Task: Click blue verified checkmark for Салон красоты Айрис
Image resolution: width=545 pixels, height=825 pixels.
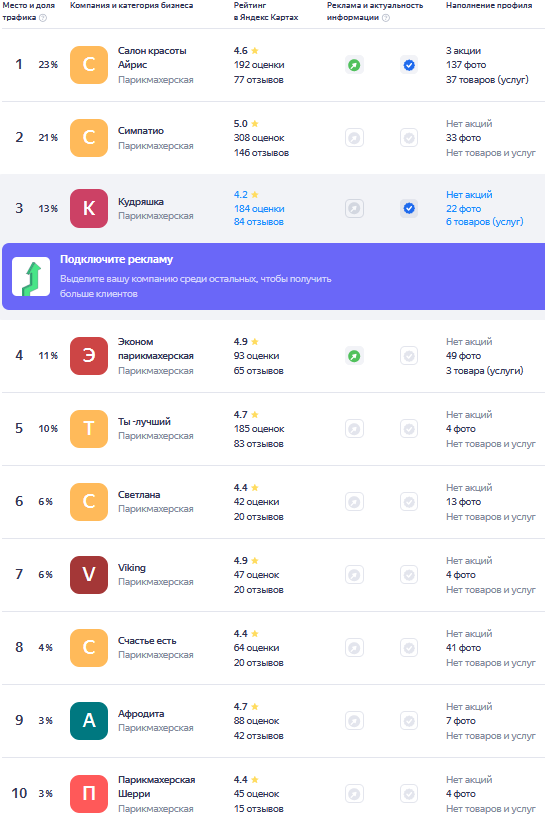Action: tap(409, 65)
